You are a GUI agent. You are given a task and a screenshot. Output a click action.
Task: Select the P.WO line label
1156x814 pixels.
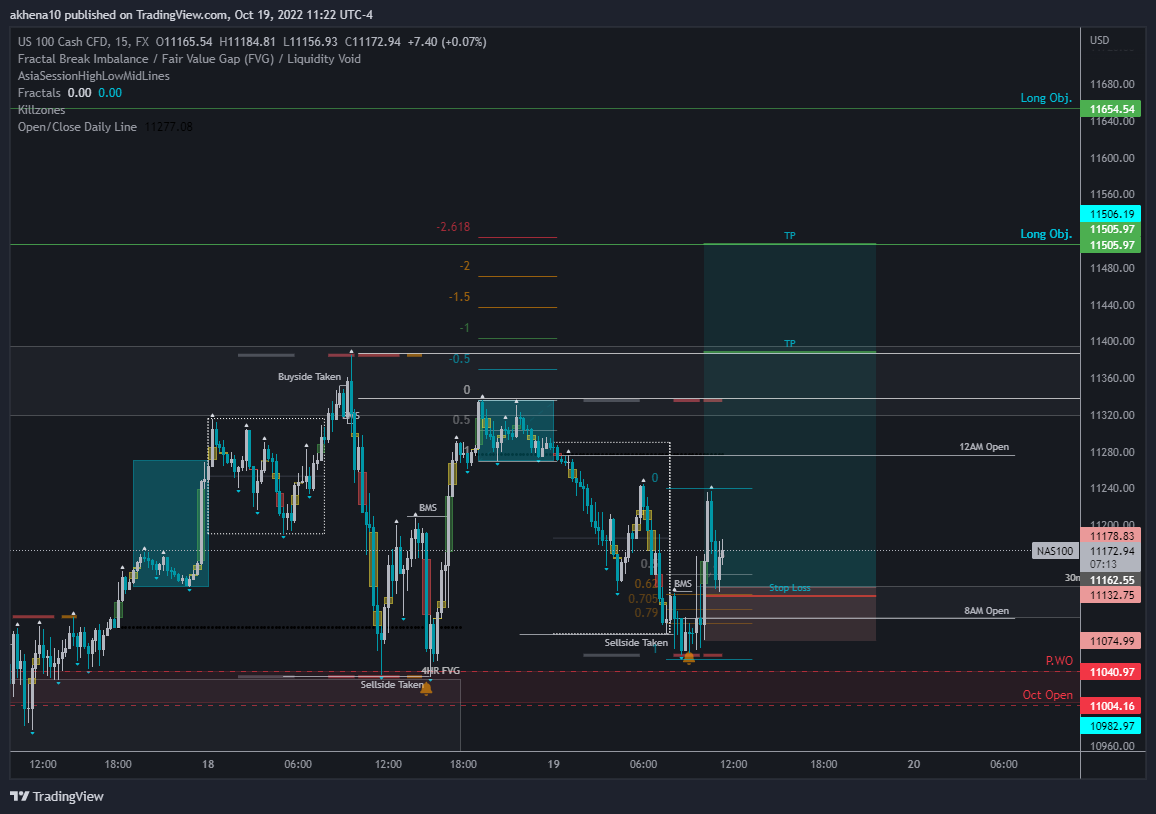[x=1059, y=661]
